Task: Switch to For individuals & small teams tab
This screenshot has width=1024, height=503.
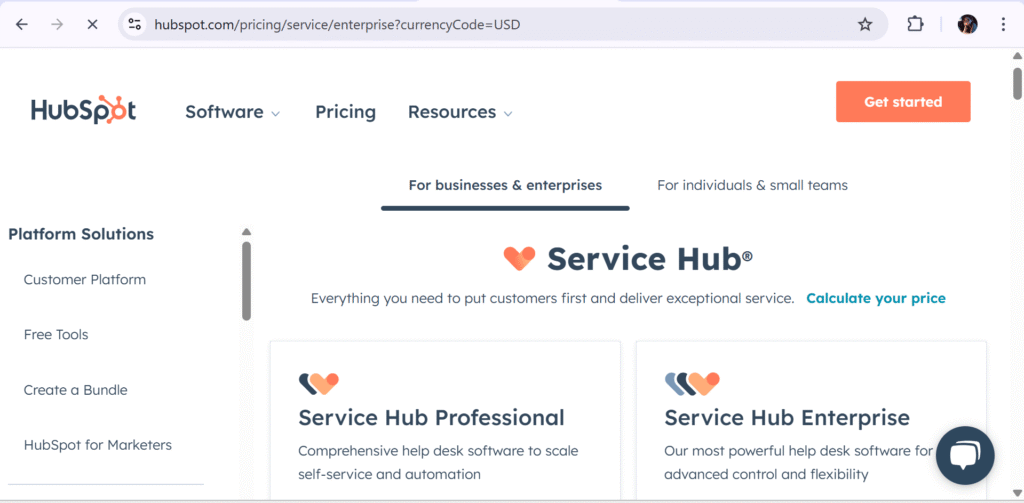Action: [752, 186]
